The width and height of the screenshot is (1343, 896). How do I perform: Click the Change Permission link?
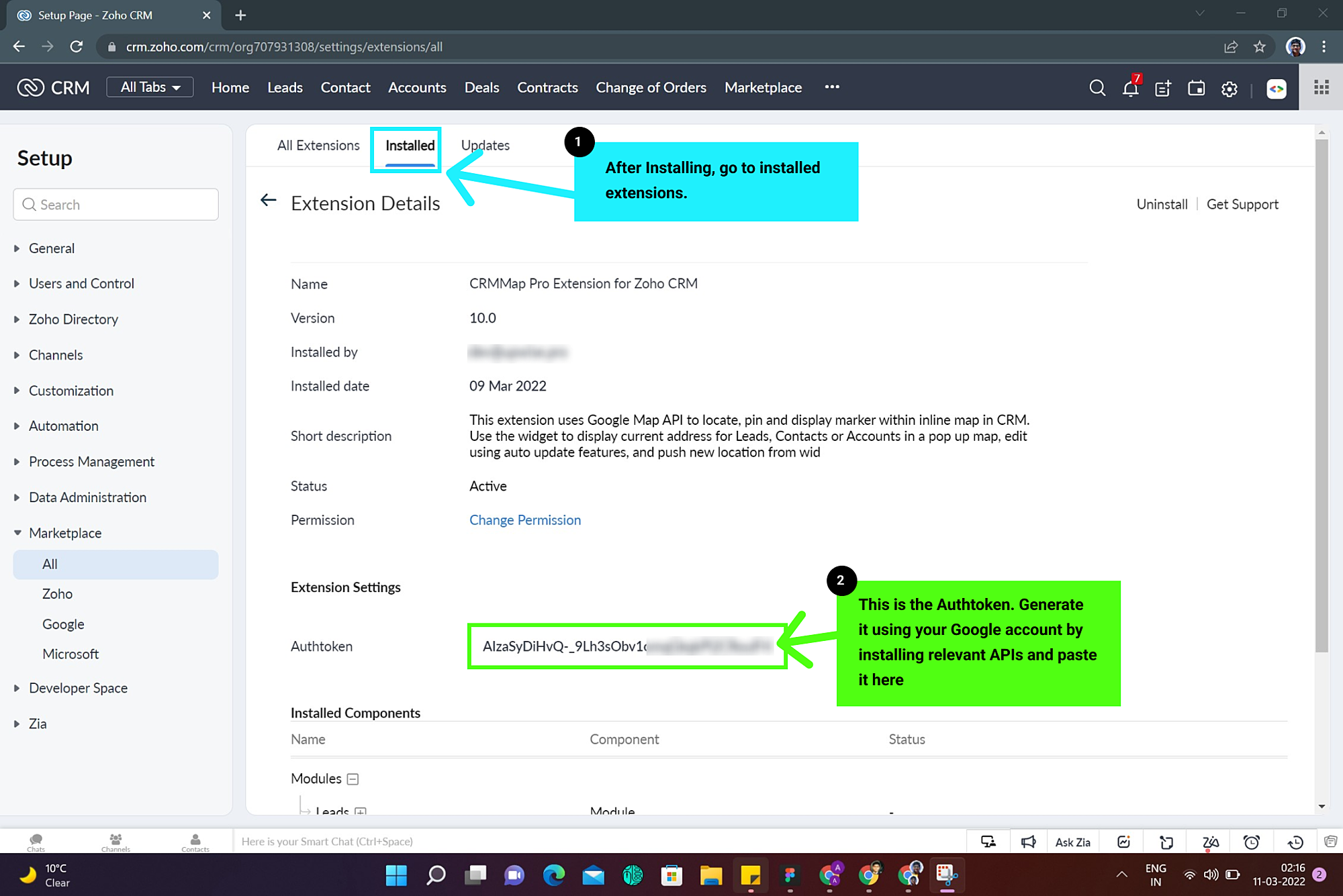coord(524,520)
